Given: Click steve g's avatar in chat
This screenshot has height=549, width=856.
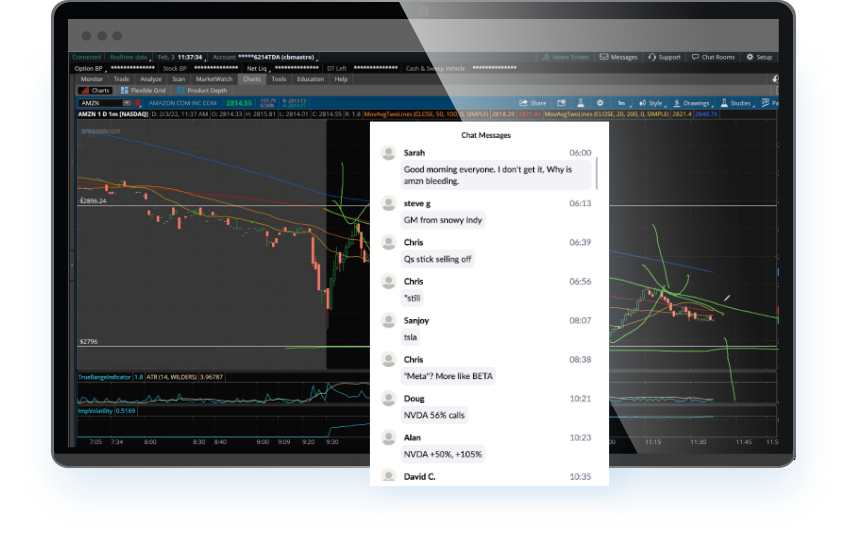Looking at the screenshot, I should tap(388, 204).
